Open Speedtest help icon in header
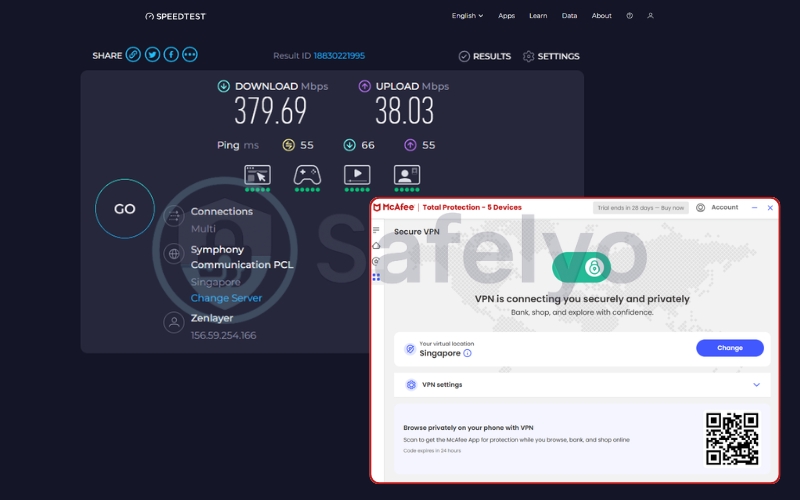The image size is (800, 500). coord(630,16)
